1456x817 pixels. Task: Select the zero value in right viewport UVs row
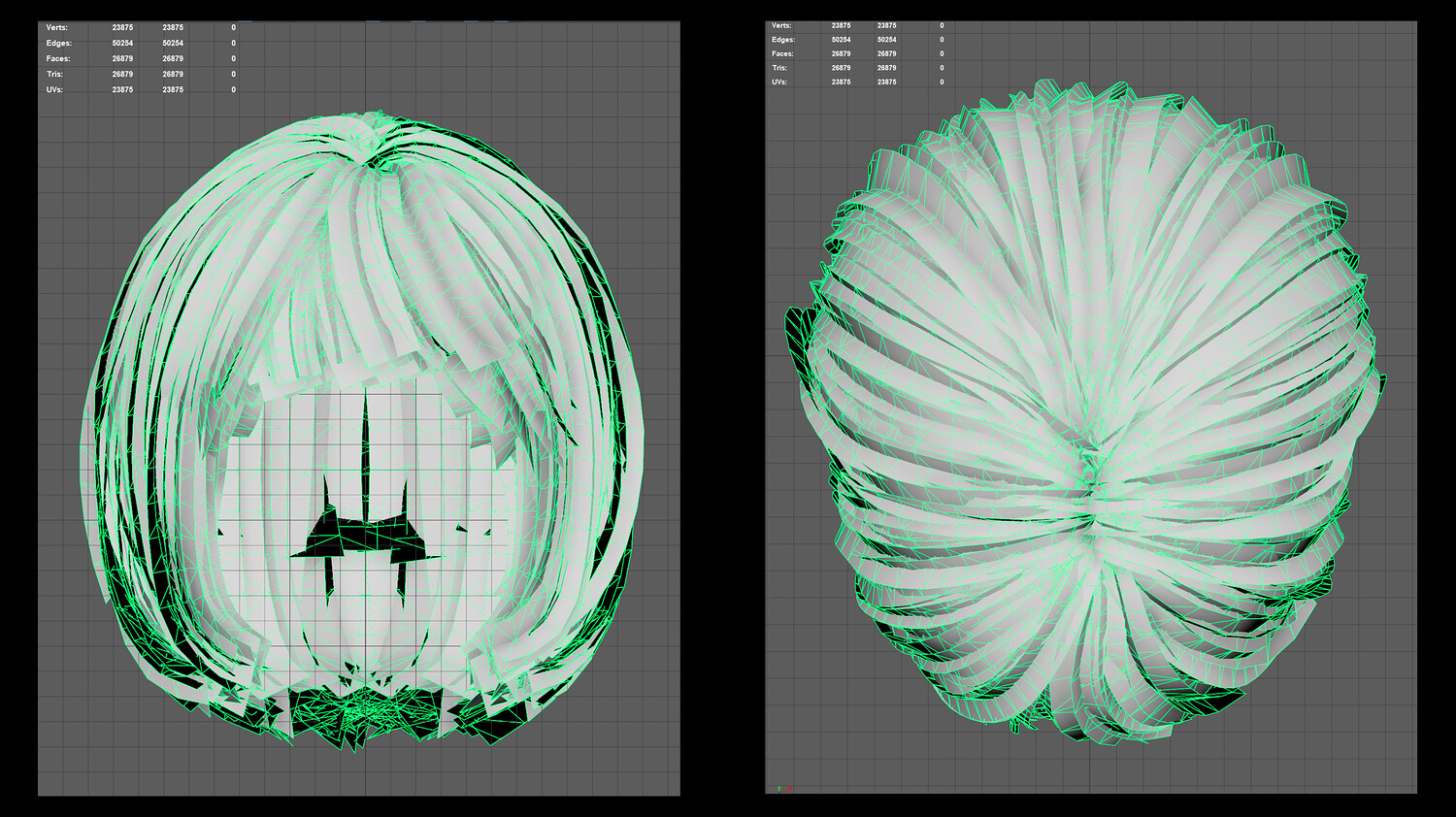pos(942,82)
